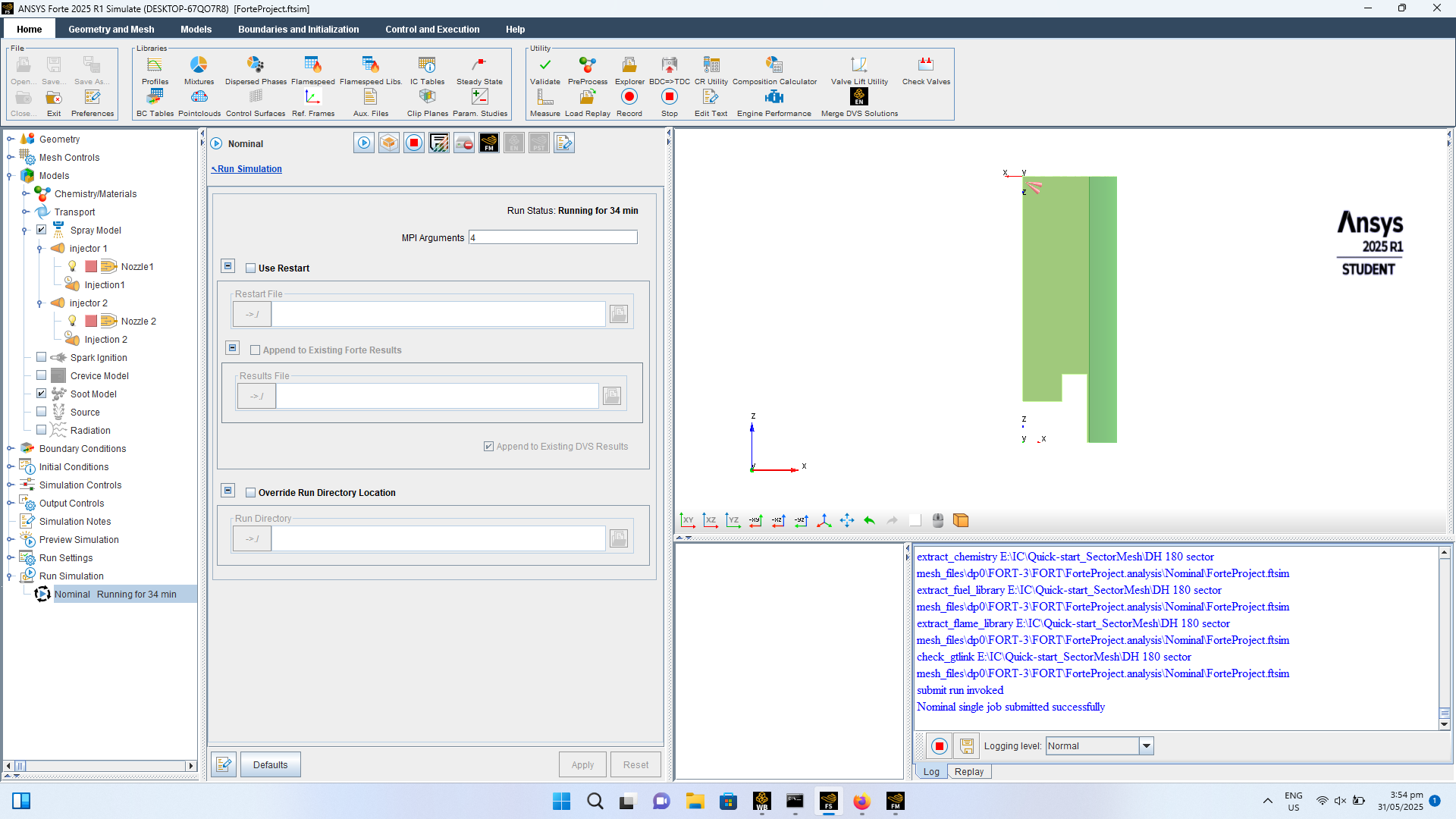Enable the Crevice Model checkbox
Viewport: 1456px width, 819px height.
pyautogui.click(x=42, y=375)
